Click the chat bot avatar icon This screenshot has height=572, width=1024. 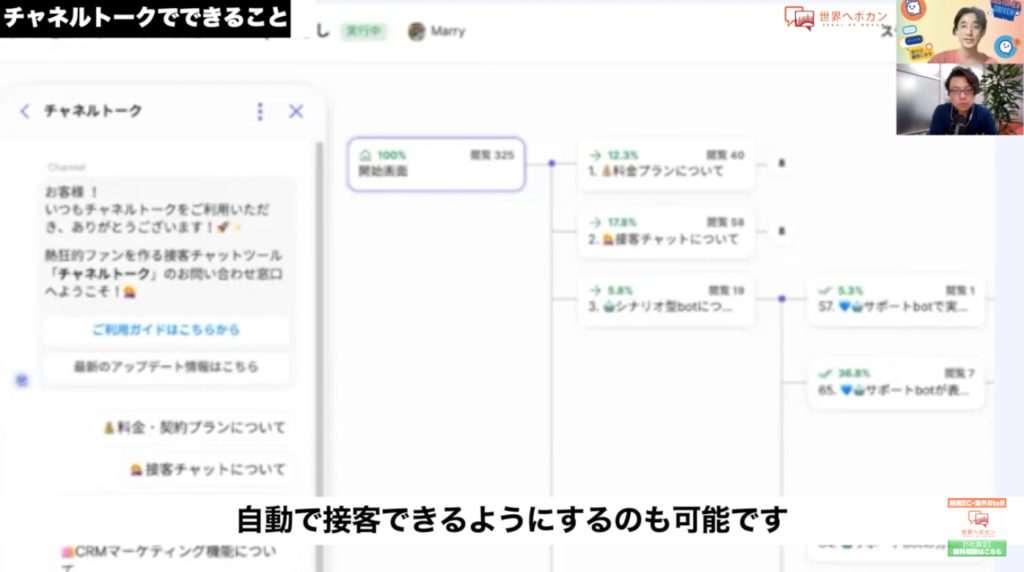(x=22, y=380)
